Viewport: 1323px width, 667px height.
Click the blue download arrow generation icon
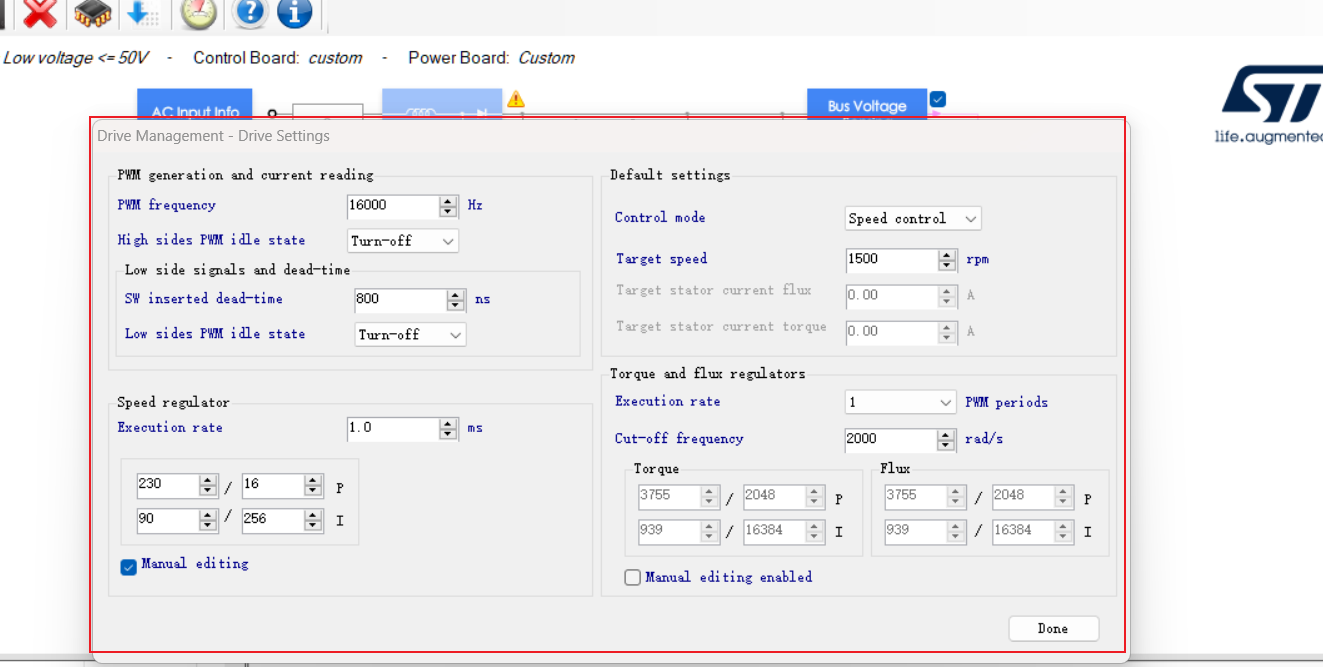point(143,13)
